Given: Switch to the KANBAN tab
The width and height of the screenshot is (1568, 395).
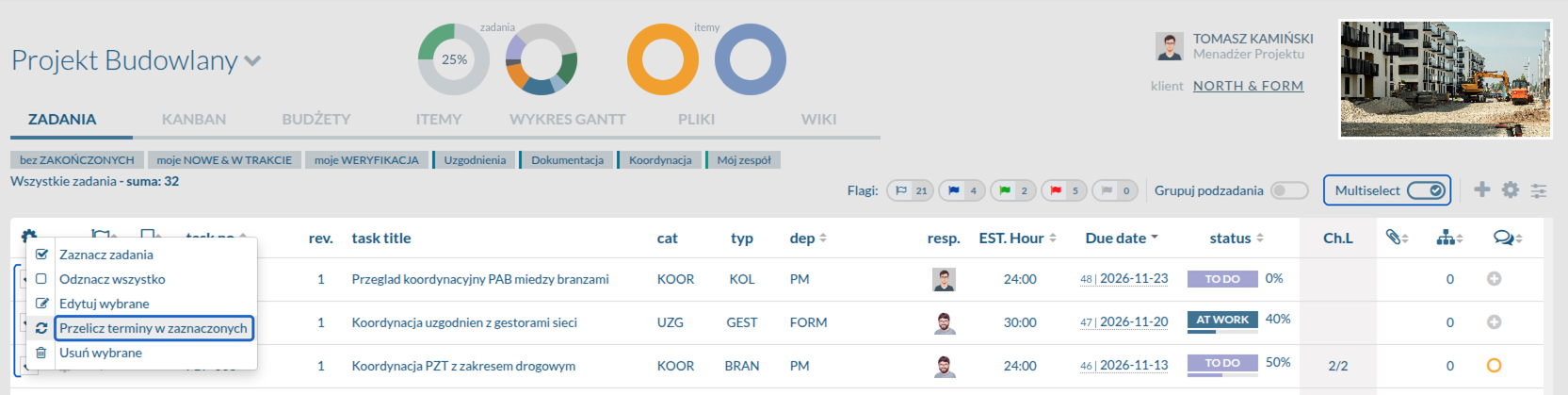Looking at the screenshot, I should click(x=194, y=120).
